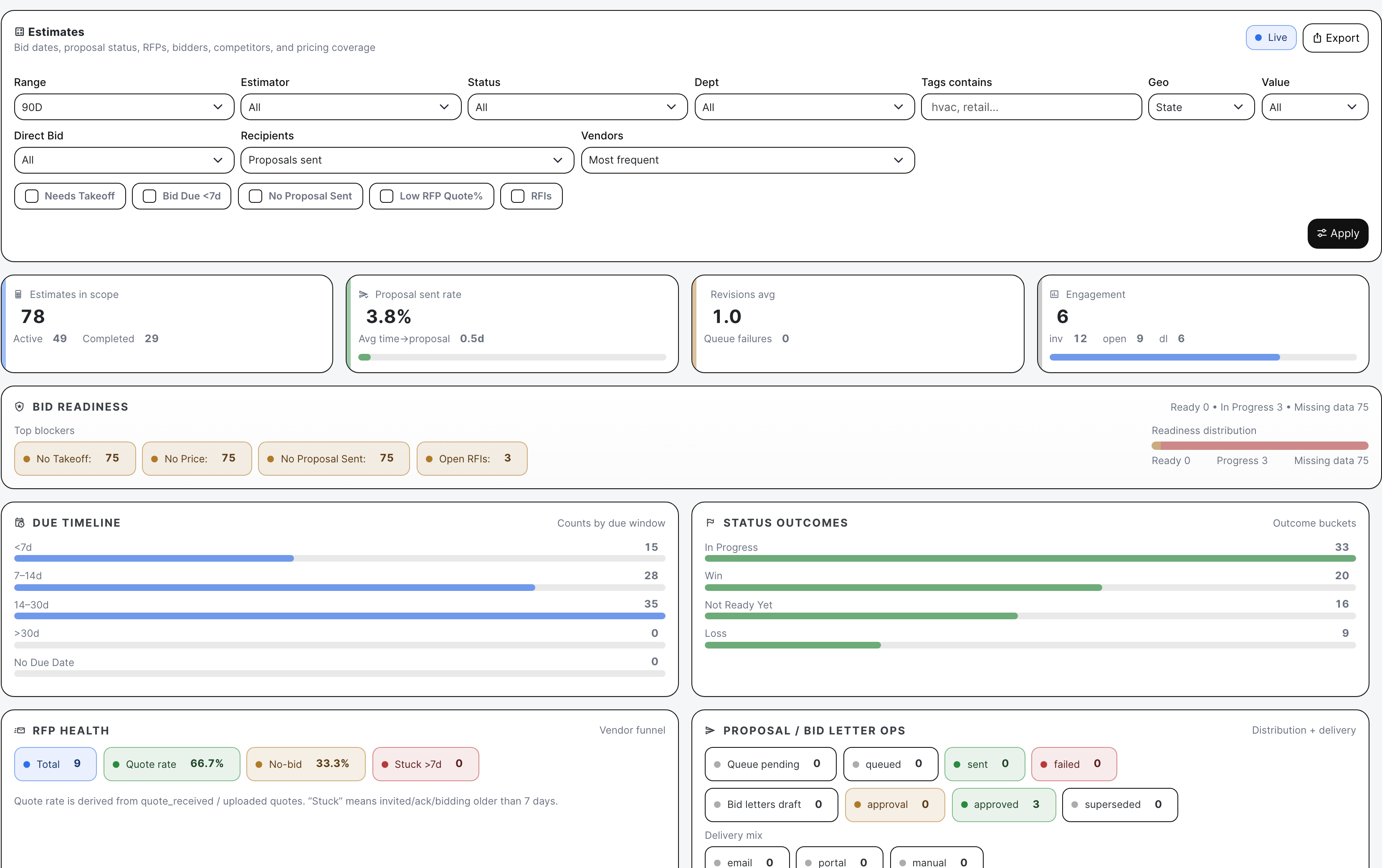The height and width of the screenshot is (868, 1382).
Task: Click the superseded 0 chip
Action: [1120, 805]
